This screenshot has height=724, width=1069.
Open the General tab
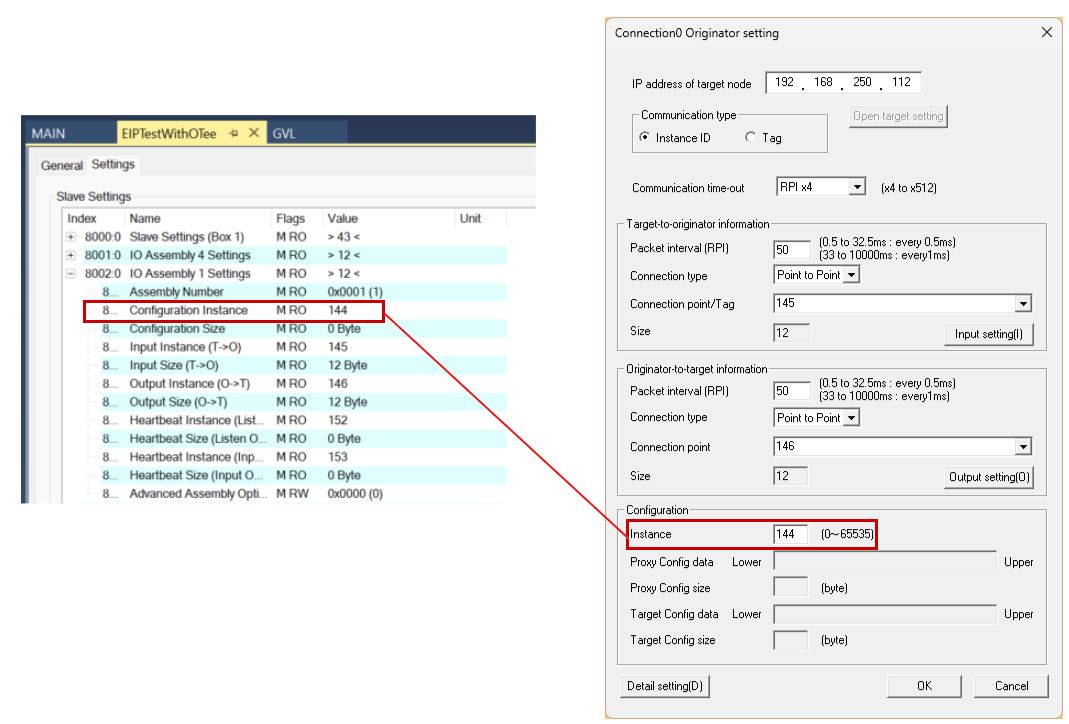(x=61, y=165)
